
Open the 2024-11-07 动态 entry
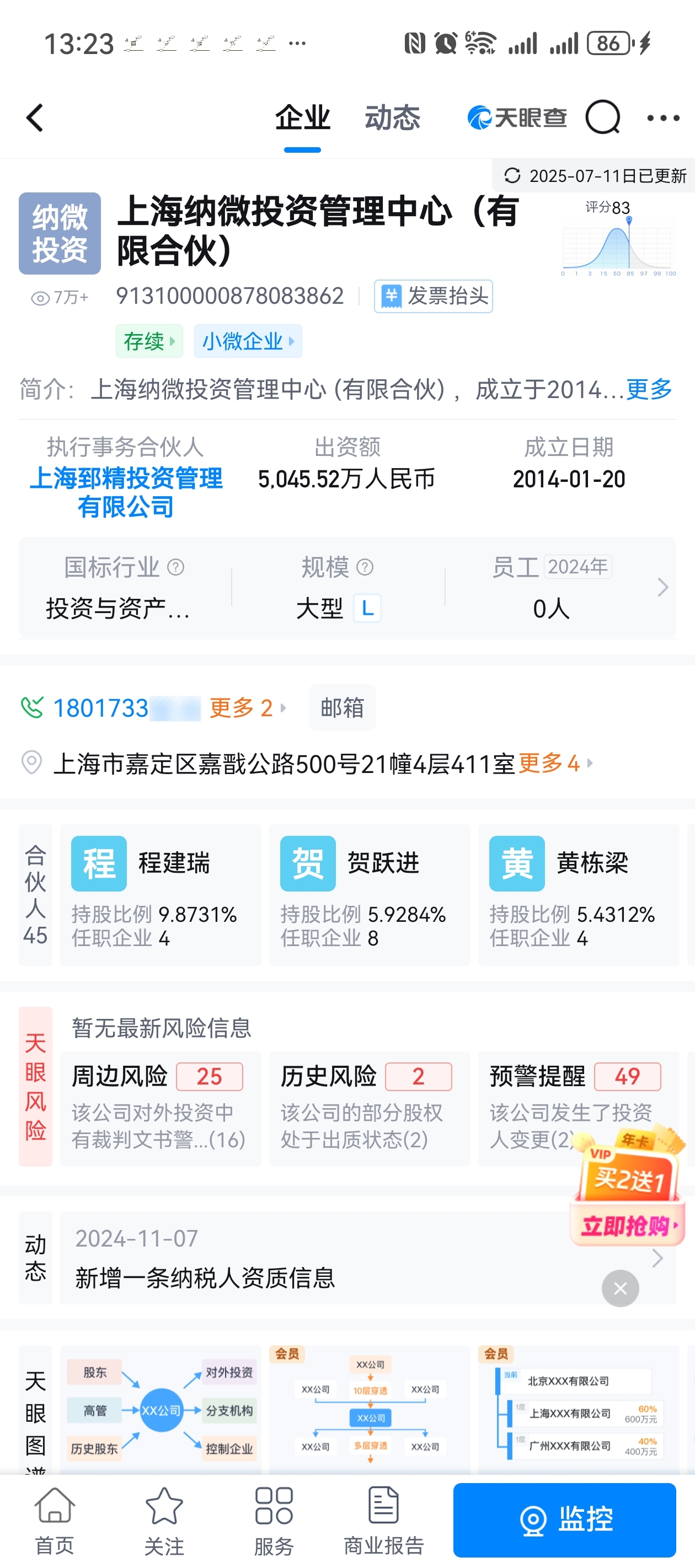click(368, 1258)
